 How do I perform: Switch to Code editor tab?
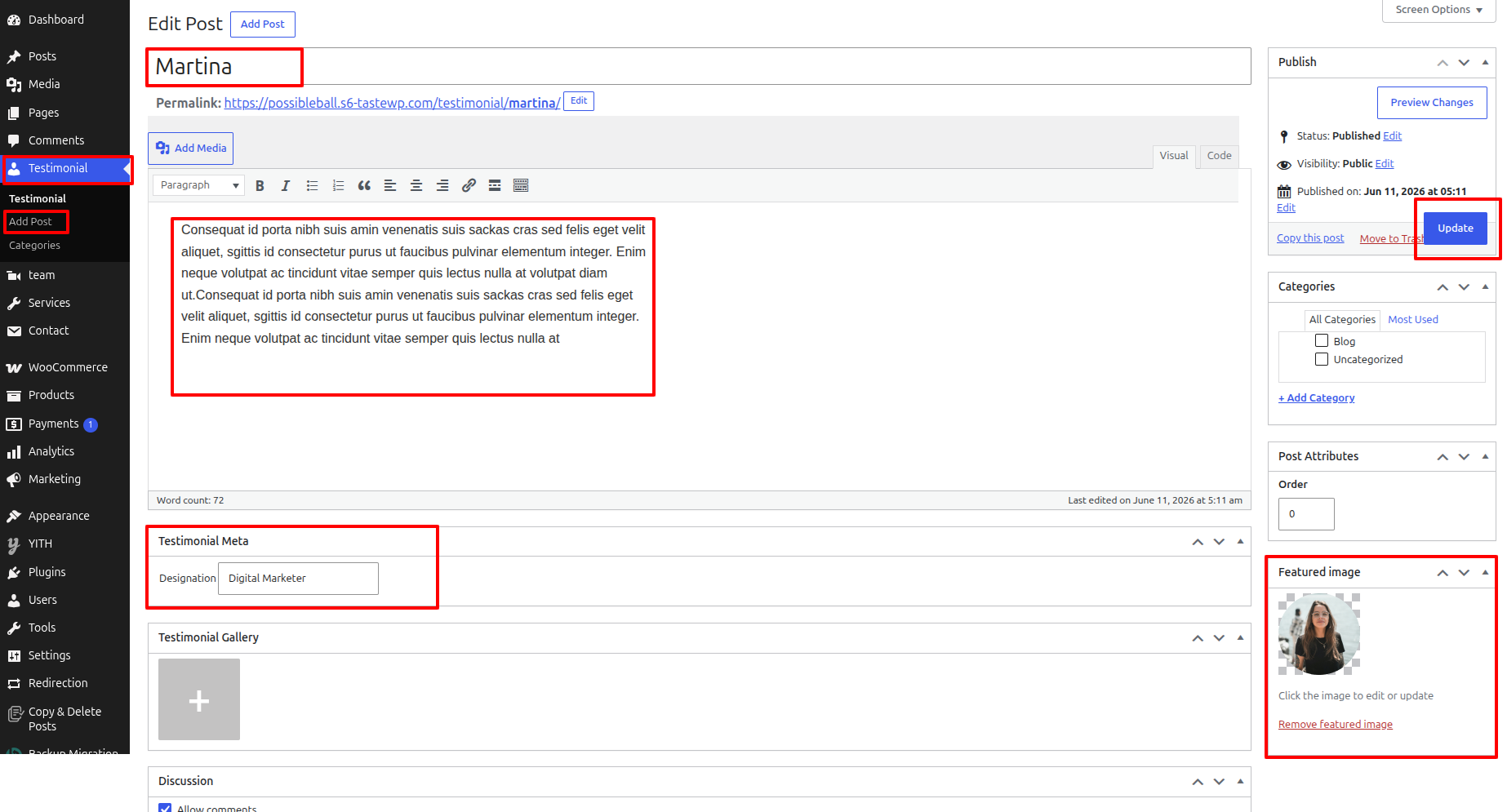[1219, 156]
